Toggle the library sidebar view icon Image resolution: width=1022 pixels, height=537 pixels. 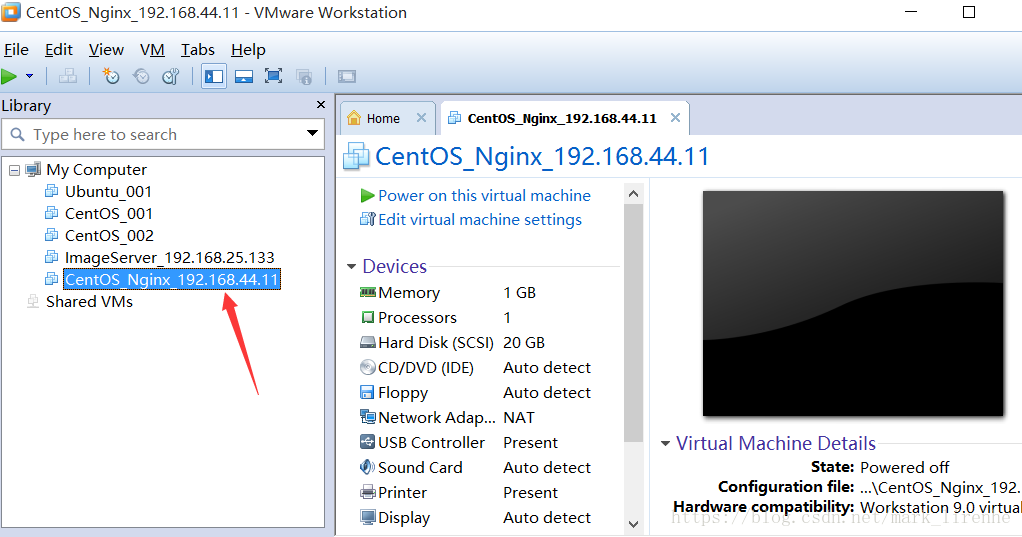point(214,76)
